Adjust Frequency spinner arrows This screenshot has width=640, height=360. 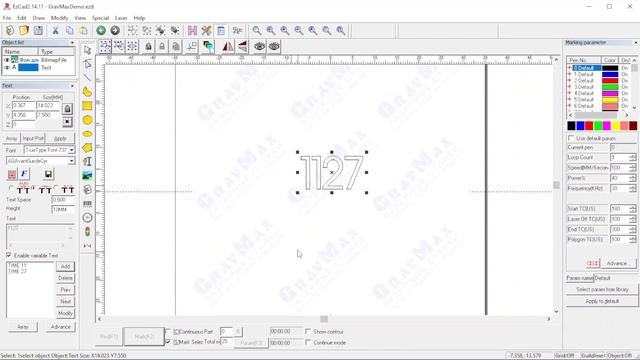point(633,189)
